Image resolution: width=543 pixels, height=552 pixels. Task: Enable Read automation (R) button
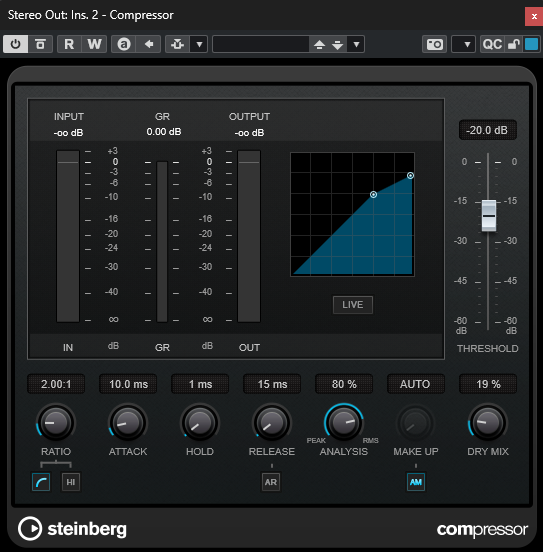[69, 44]
